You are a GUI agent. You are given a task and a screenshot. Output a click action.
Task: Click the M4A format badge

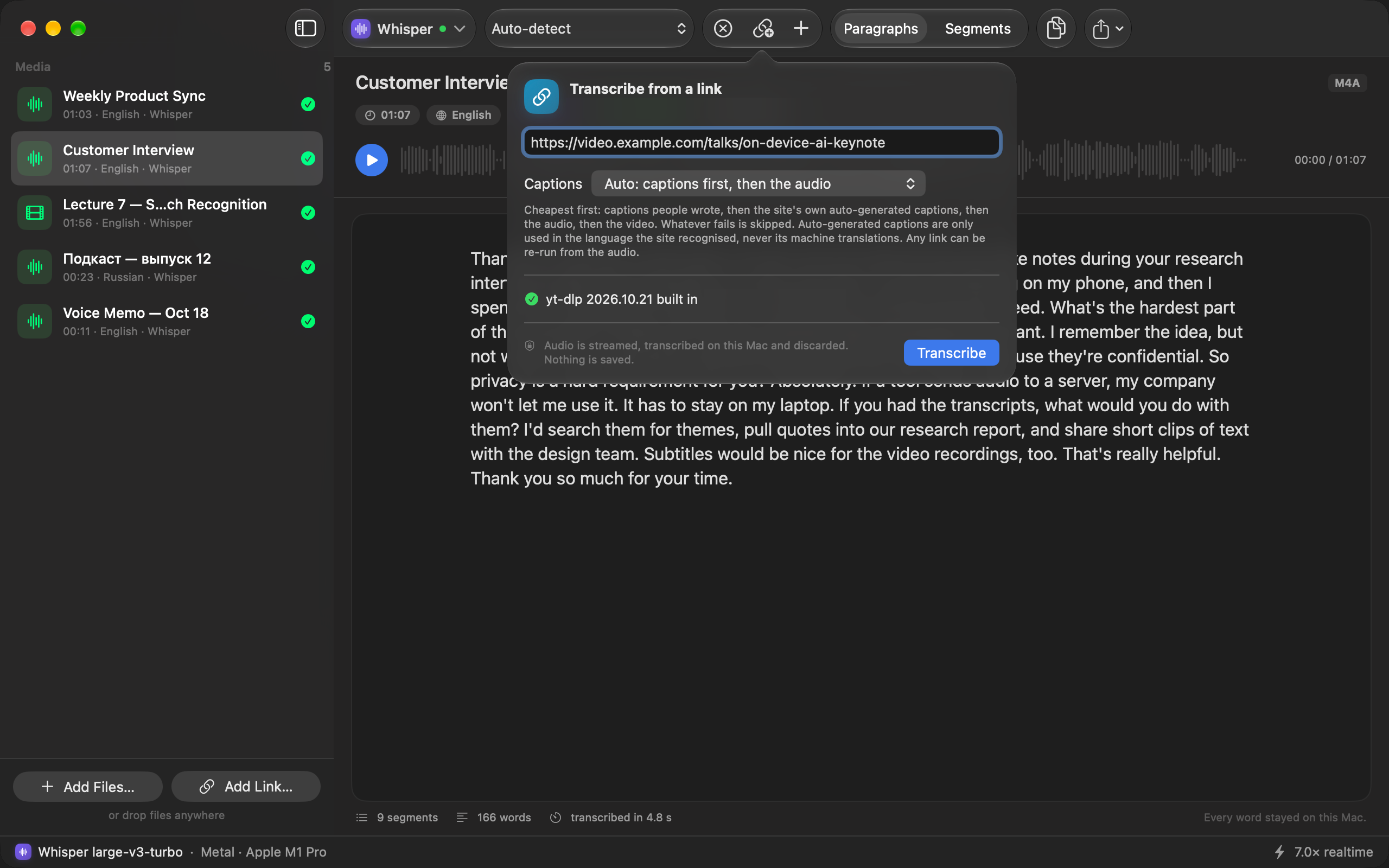[x=1347, y=82]
